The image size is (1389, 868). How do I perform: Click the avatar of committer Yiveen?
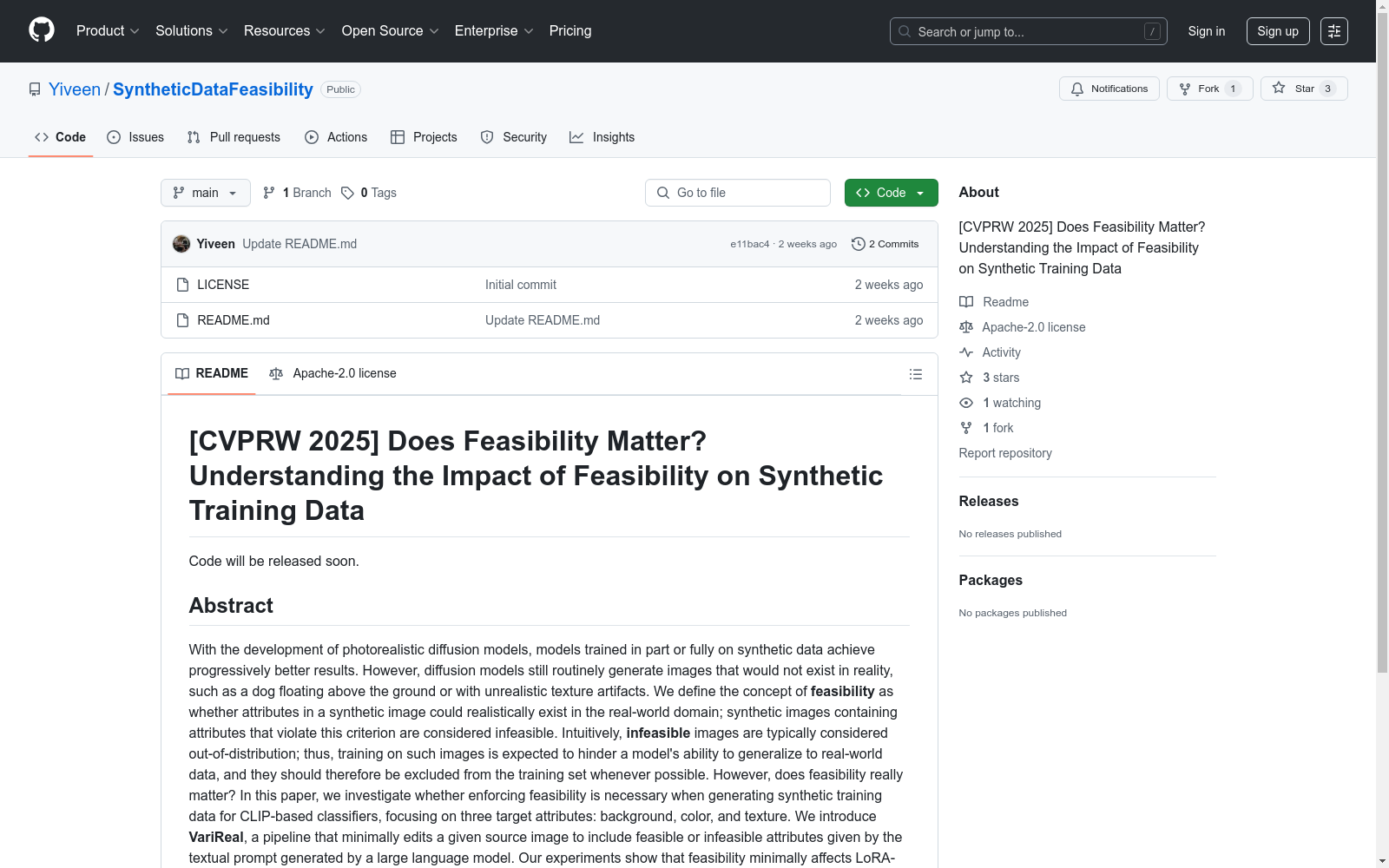pos(181,244)
